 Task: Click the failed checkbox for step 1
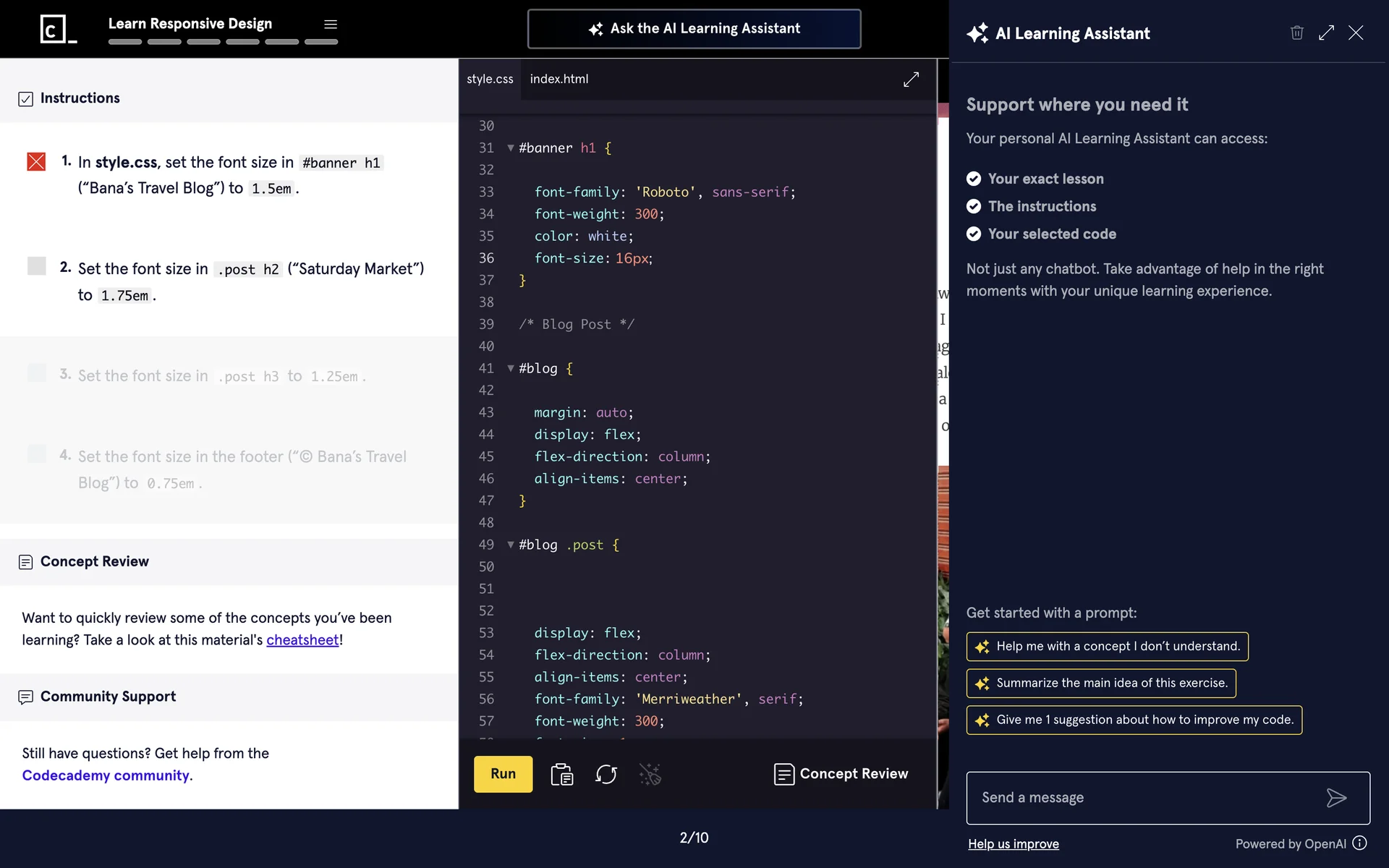[x=36, y=161]
